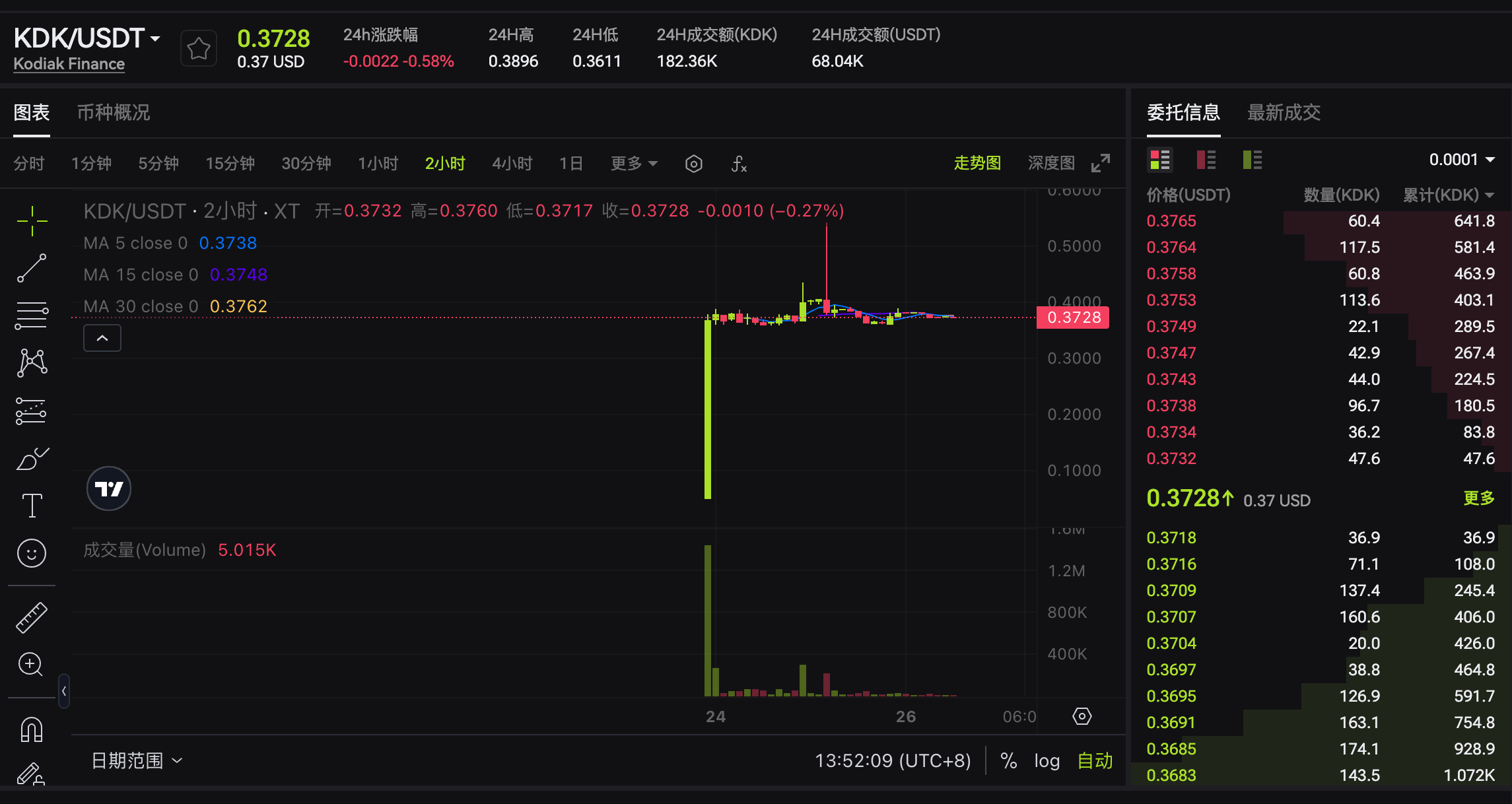Image resolution: width=1512 pixels, height=804 pixels.
Task: Switch order book to sell-only view
Action: [x=1206, y=159]
